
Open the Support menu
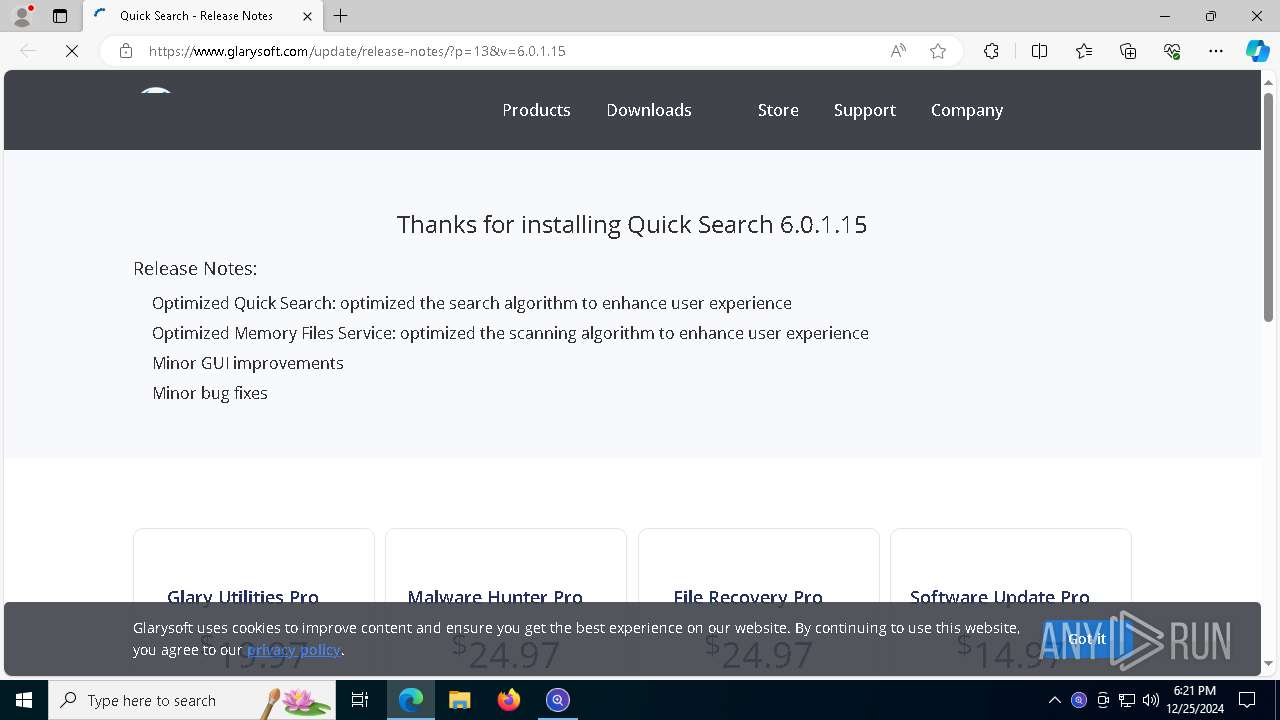click(x=865, y=110)
